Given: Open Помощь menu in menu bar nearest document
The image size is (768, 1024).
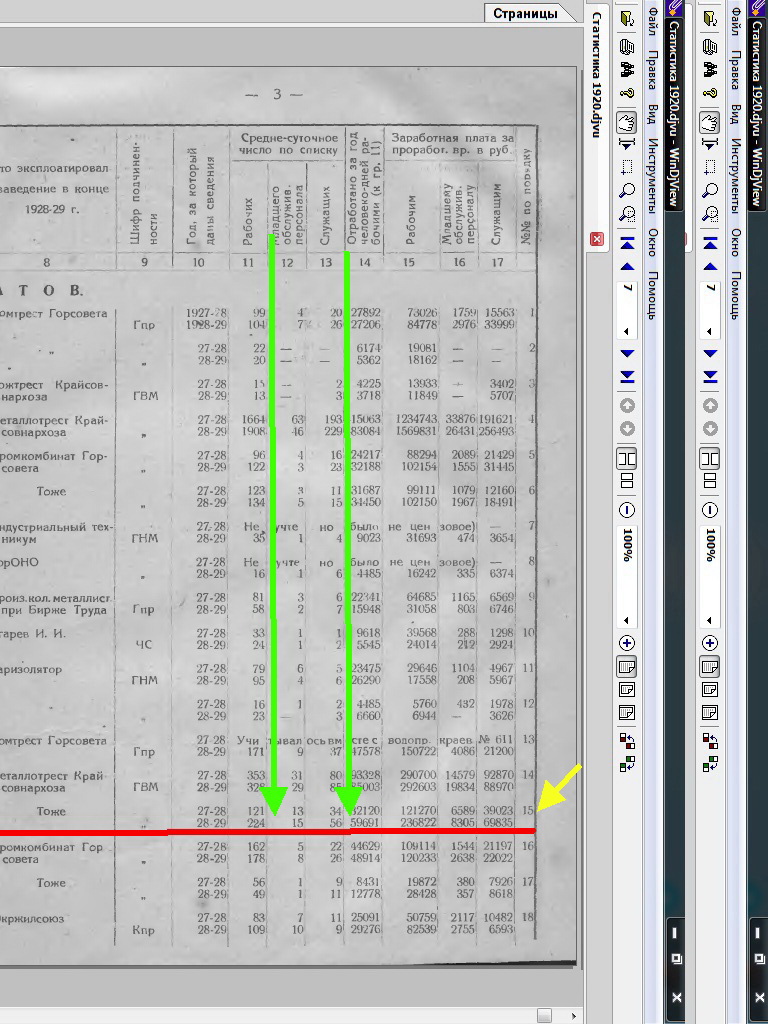Looking at the screenshot, I should coord(652,295).
